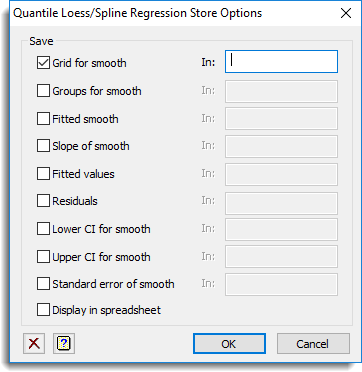Enable Display in spreadsheet option

43,310
